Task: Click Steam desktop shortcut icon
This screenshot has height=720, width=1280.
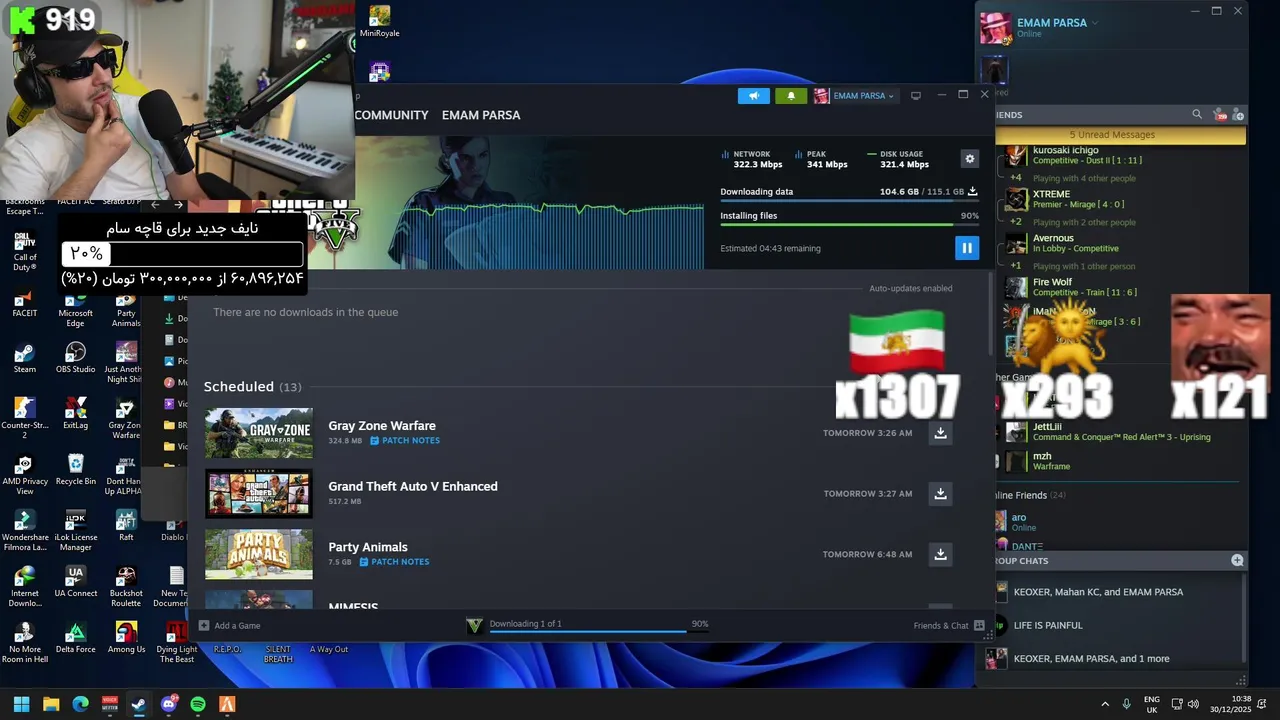Action: (25, 358)
